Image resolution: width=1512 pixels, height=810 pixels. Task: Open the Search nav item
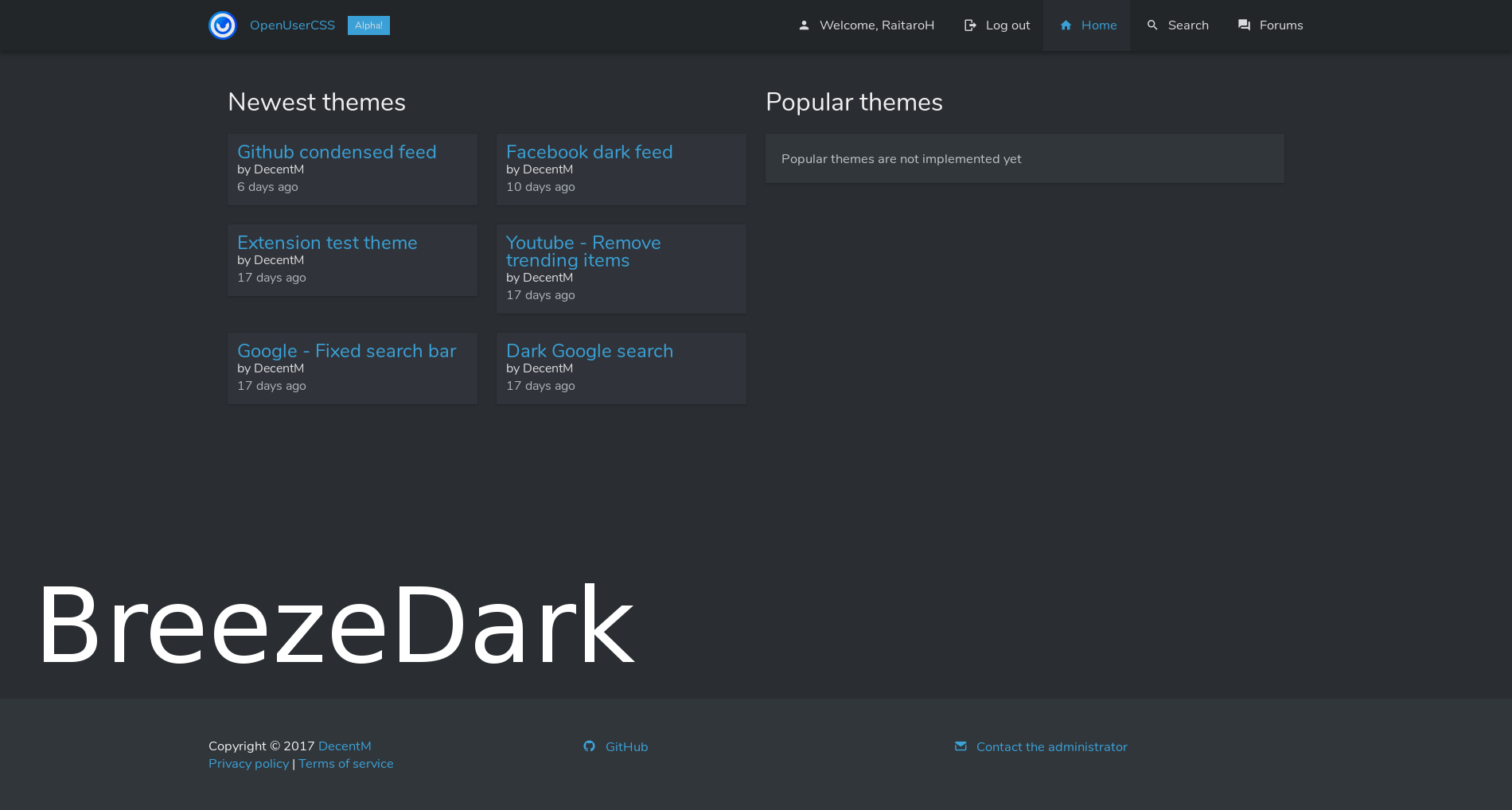coord(1177,25)
